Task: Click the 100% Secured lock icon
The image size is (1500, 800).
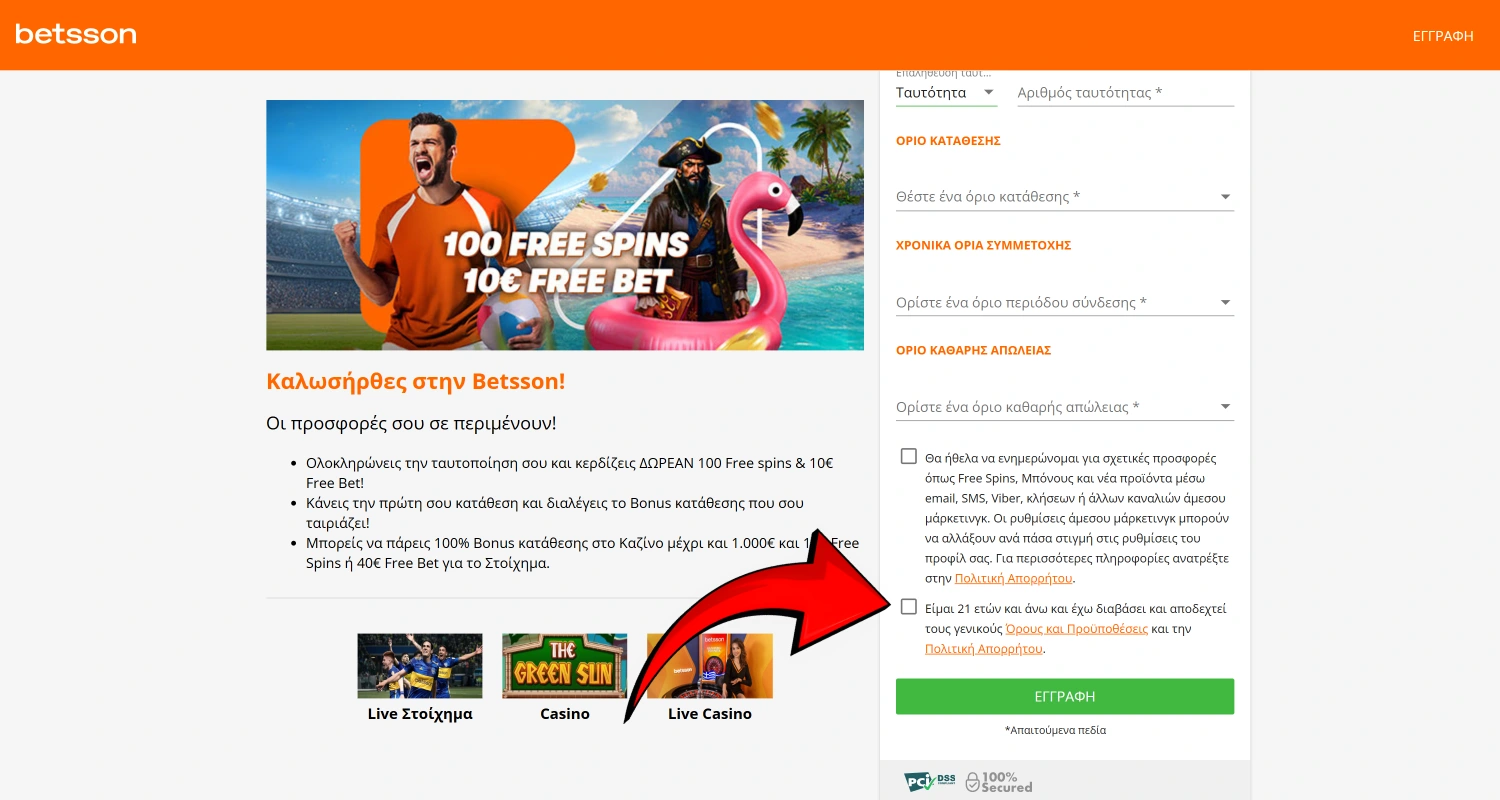Action: coord(972,782)
